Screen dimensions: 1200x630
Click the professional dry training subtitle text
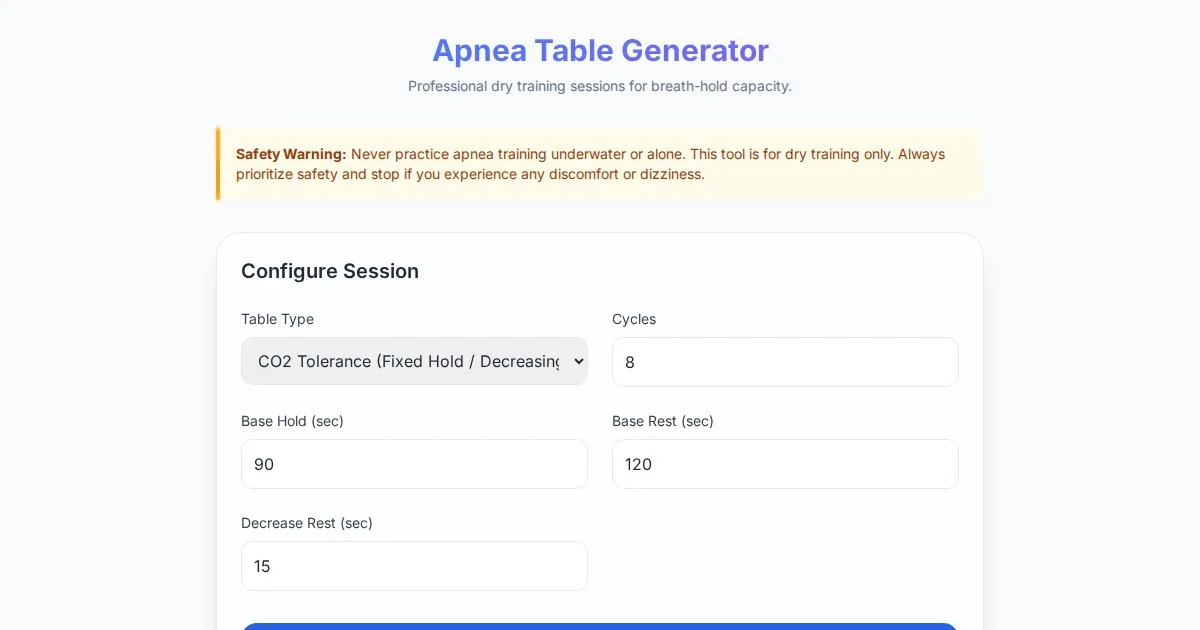[600, 86]
